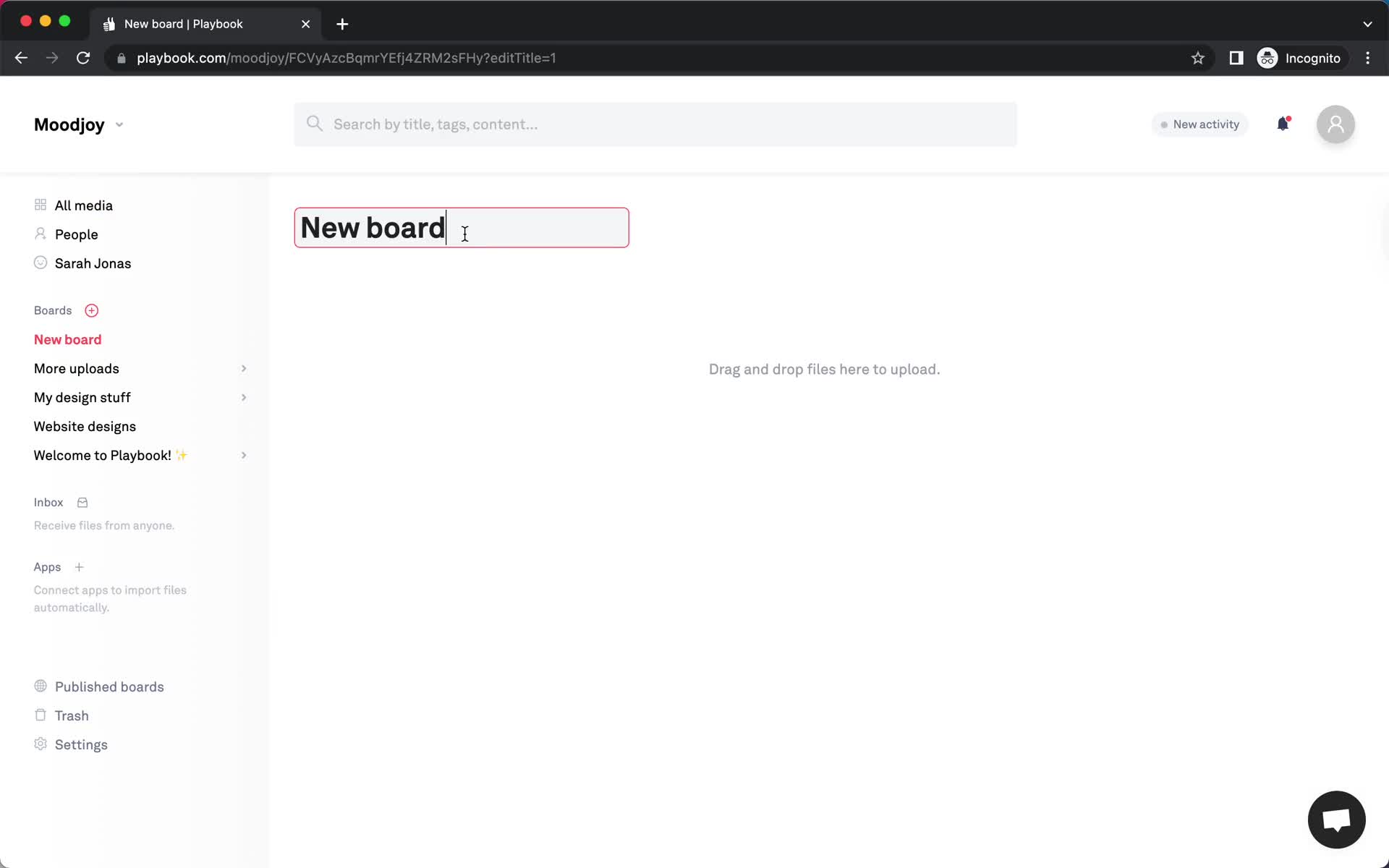1389x868 pixels.
Task: Click the Sarah Jonas profile item
Action: [92, 264]
